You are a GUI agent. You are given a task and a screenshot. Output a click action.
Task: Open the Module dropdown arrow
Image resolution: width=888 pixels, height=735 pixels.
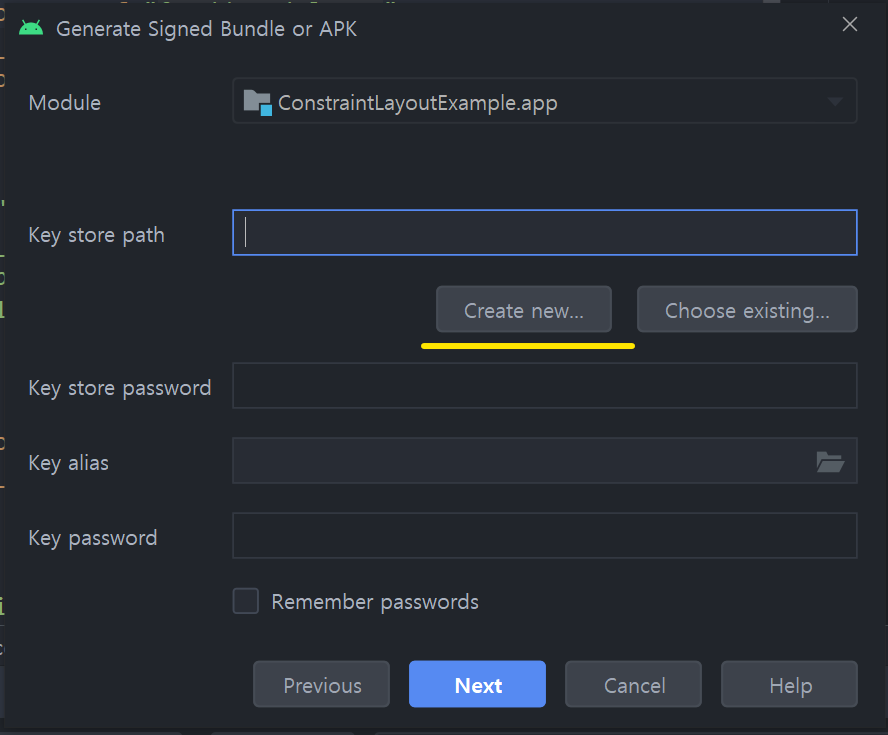[834, 102]
